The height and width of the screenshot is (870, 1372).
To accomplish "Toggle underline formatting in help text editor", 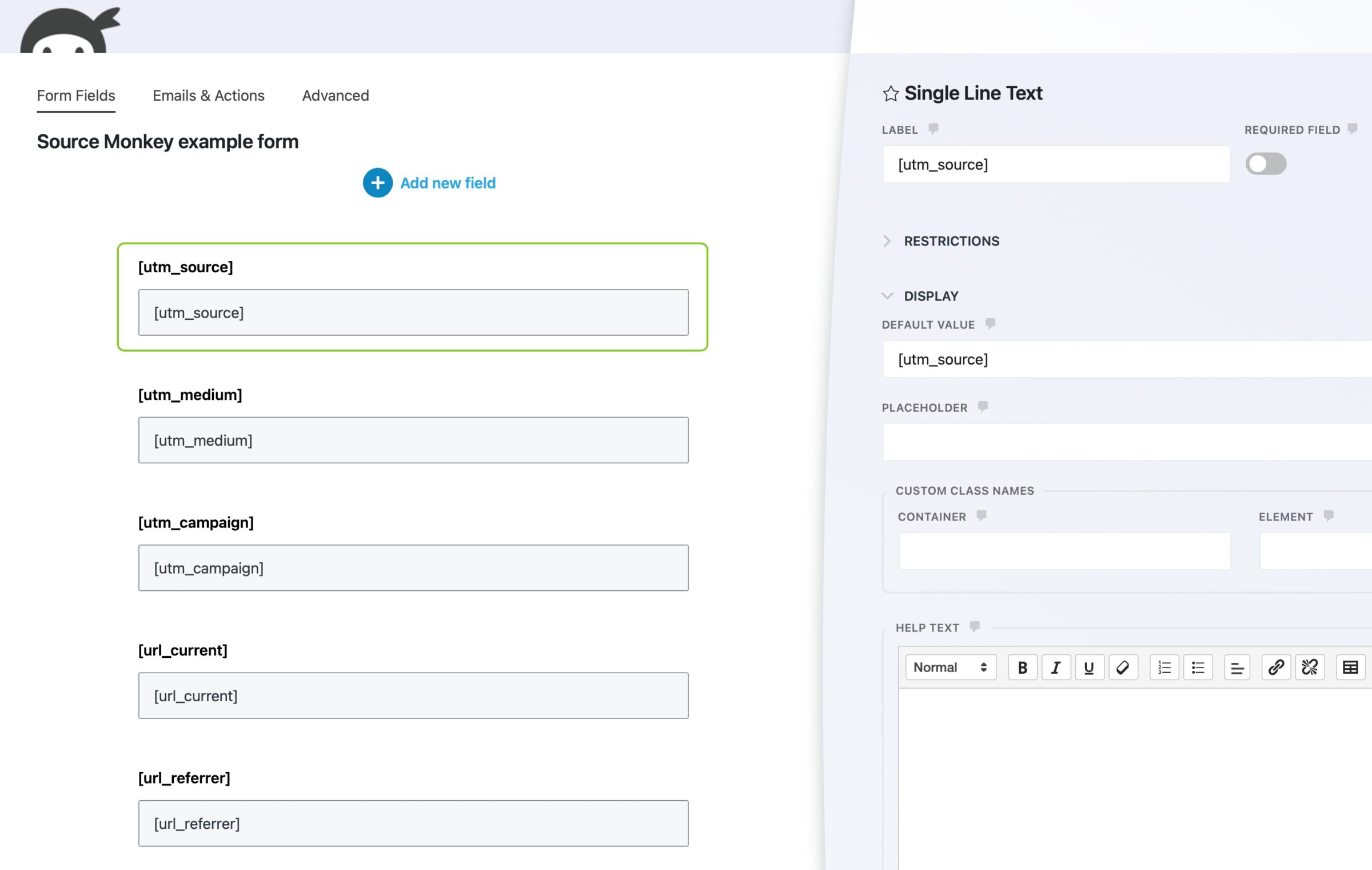I will coord(1089,668).
